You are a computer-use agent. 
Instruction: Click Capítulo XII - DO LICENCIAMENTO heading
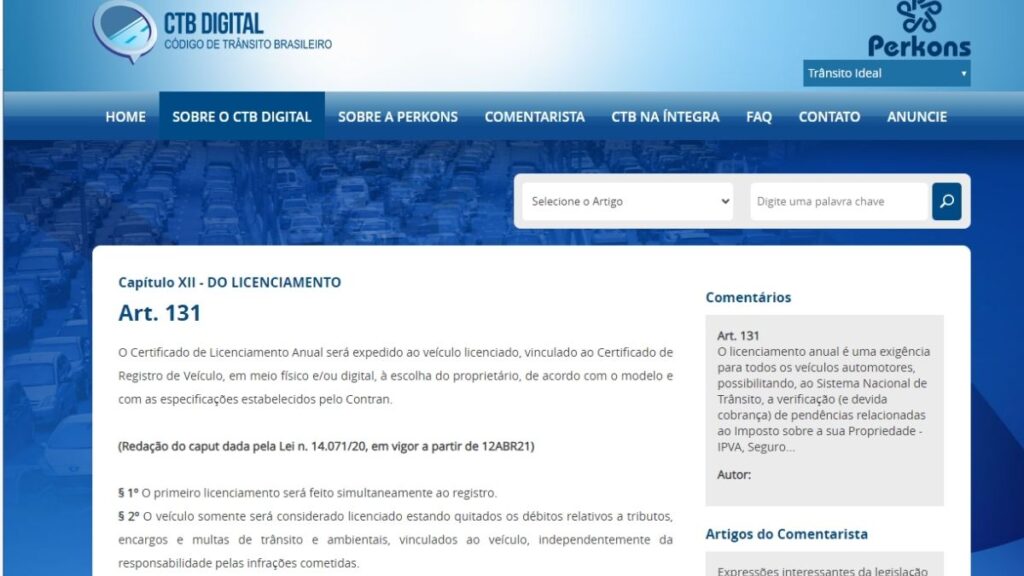click(229, 282)
